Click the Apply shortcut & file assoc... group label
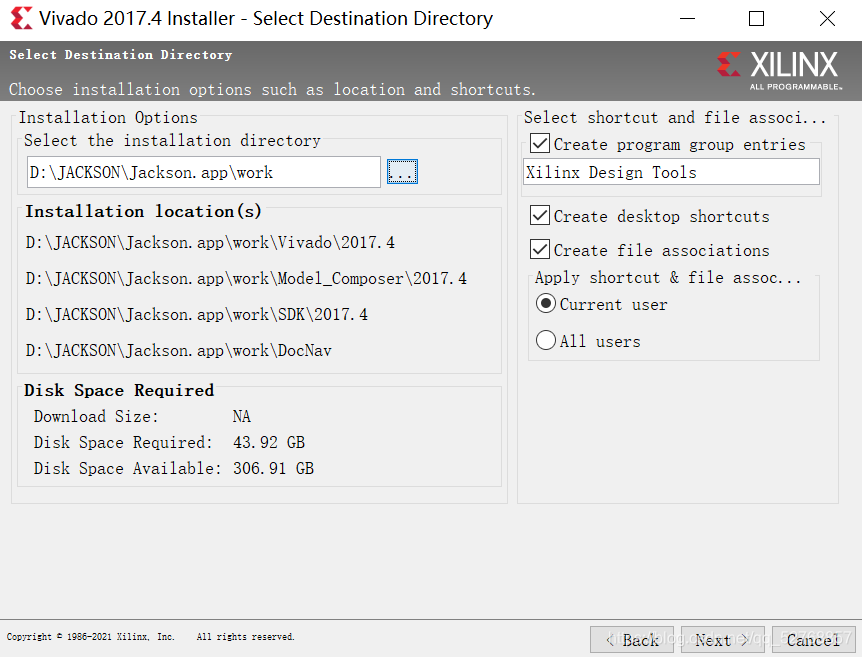 tap(667, 278)
